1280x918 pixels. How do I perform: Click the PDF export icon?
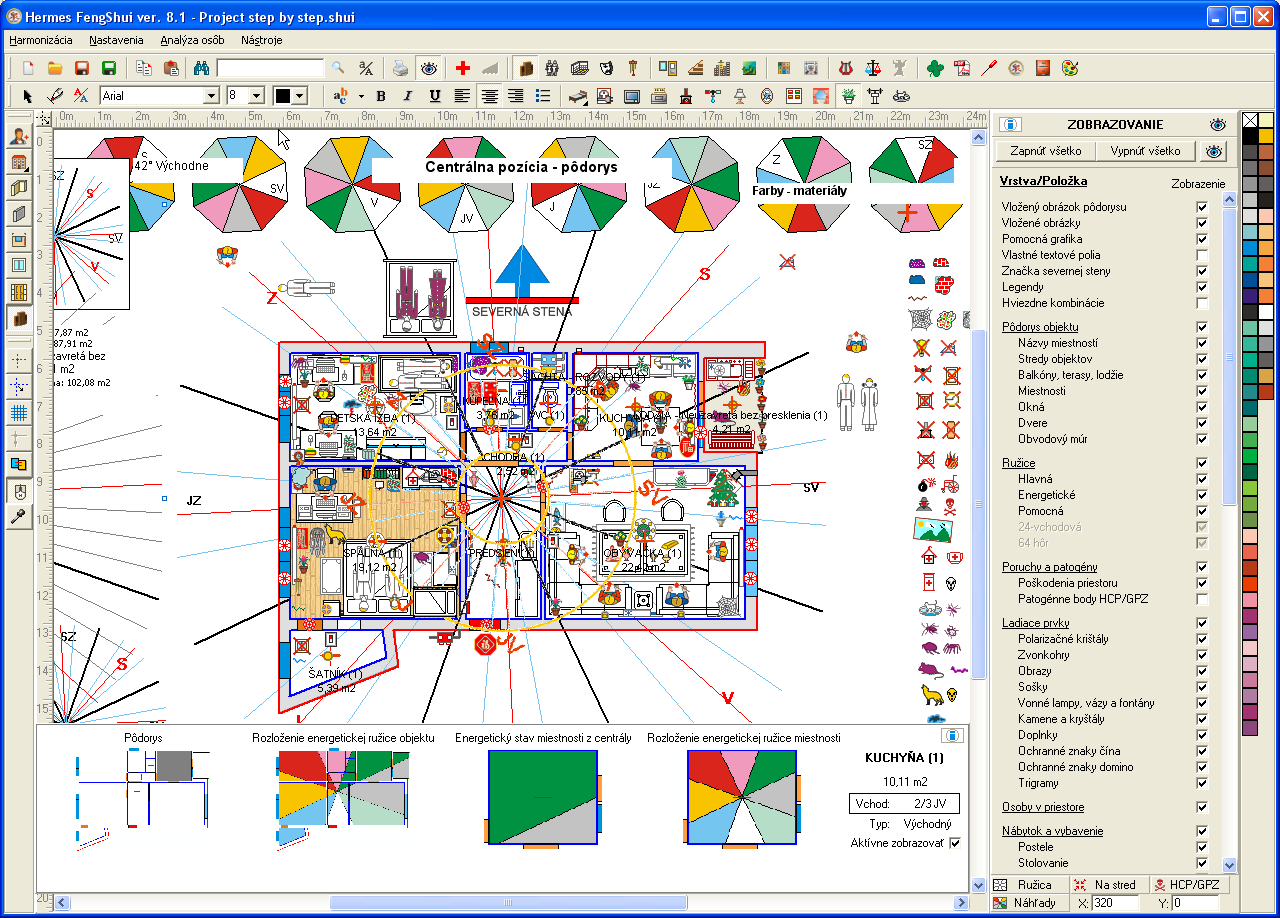click(x=962, y=68)
